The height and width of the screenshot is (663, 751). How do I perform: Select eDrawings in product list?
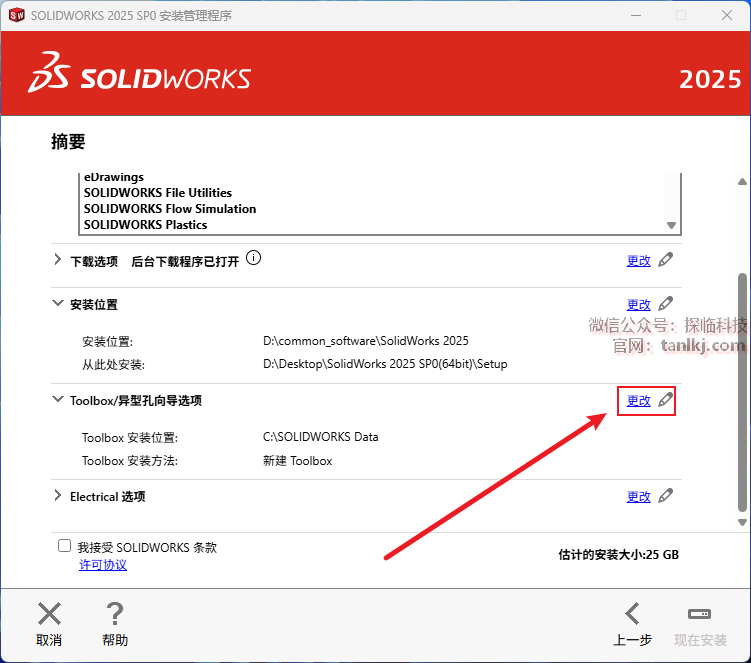pyautogui.click(x=114, y=177)
